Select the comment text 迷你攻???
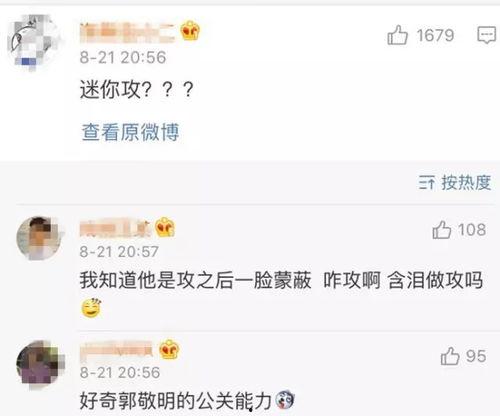Image resolution: width=500 pixels, height=416 pixels. pos(137,89)
